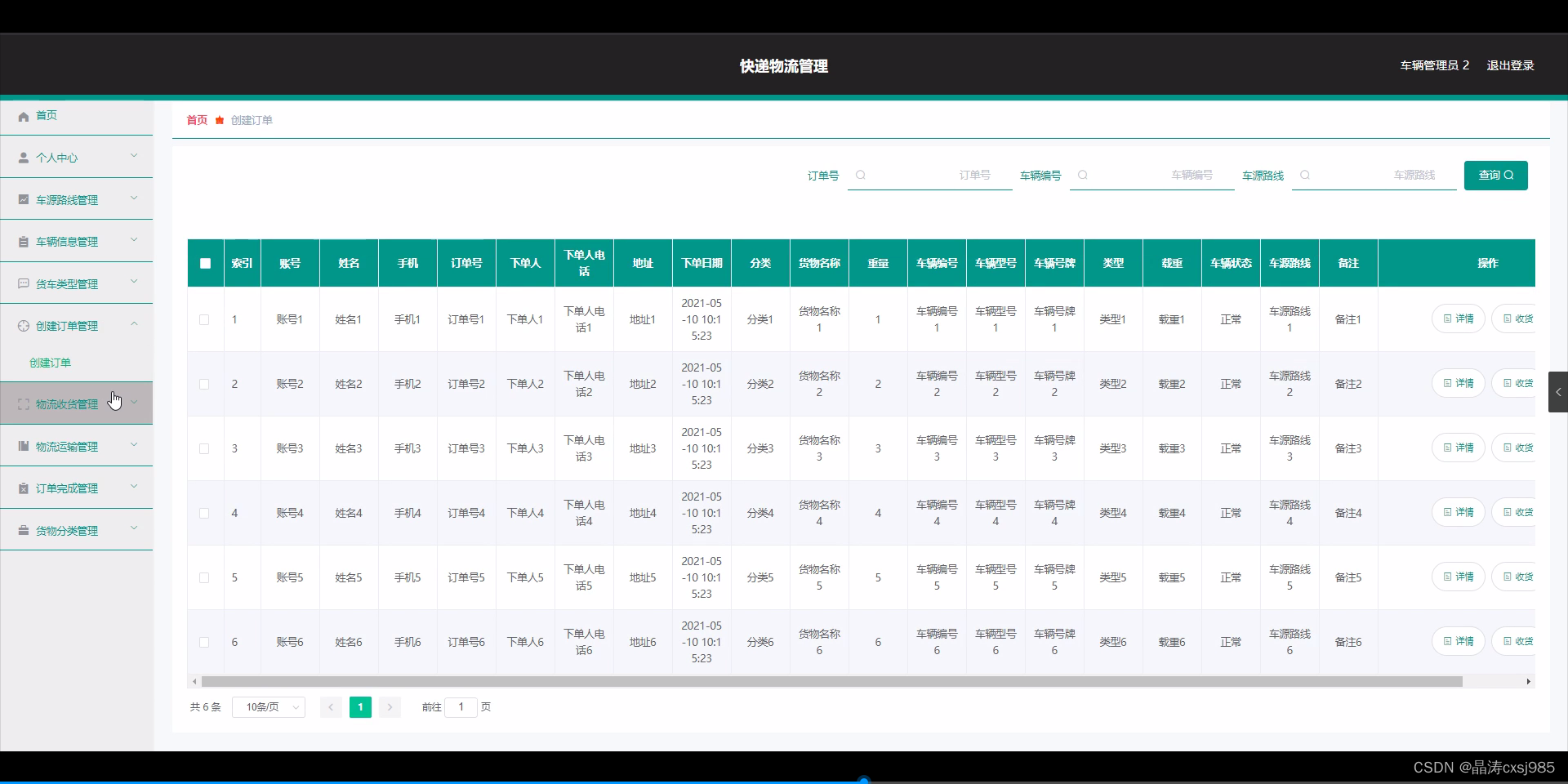Image resolution: width=1568 pixels, height=784 pixels.
Task: Check the checkbox for row 账号4
Action: coord(204,513)
